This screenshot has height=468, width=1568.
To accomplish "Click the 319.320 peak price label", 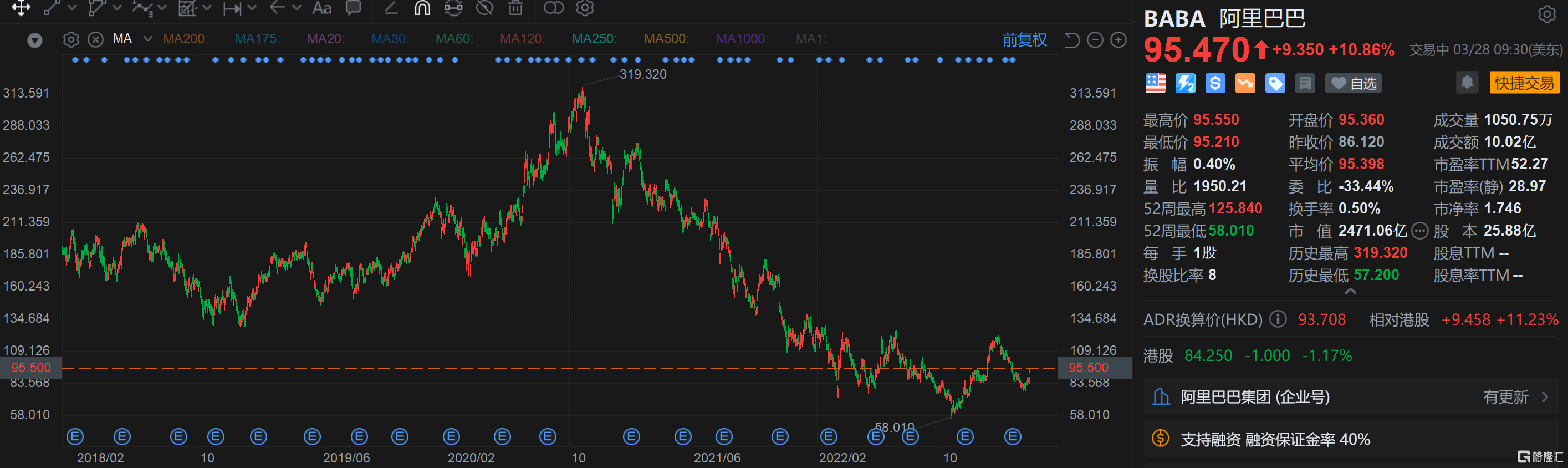I will click(643, 74).
